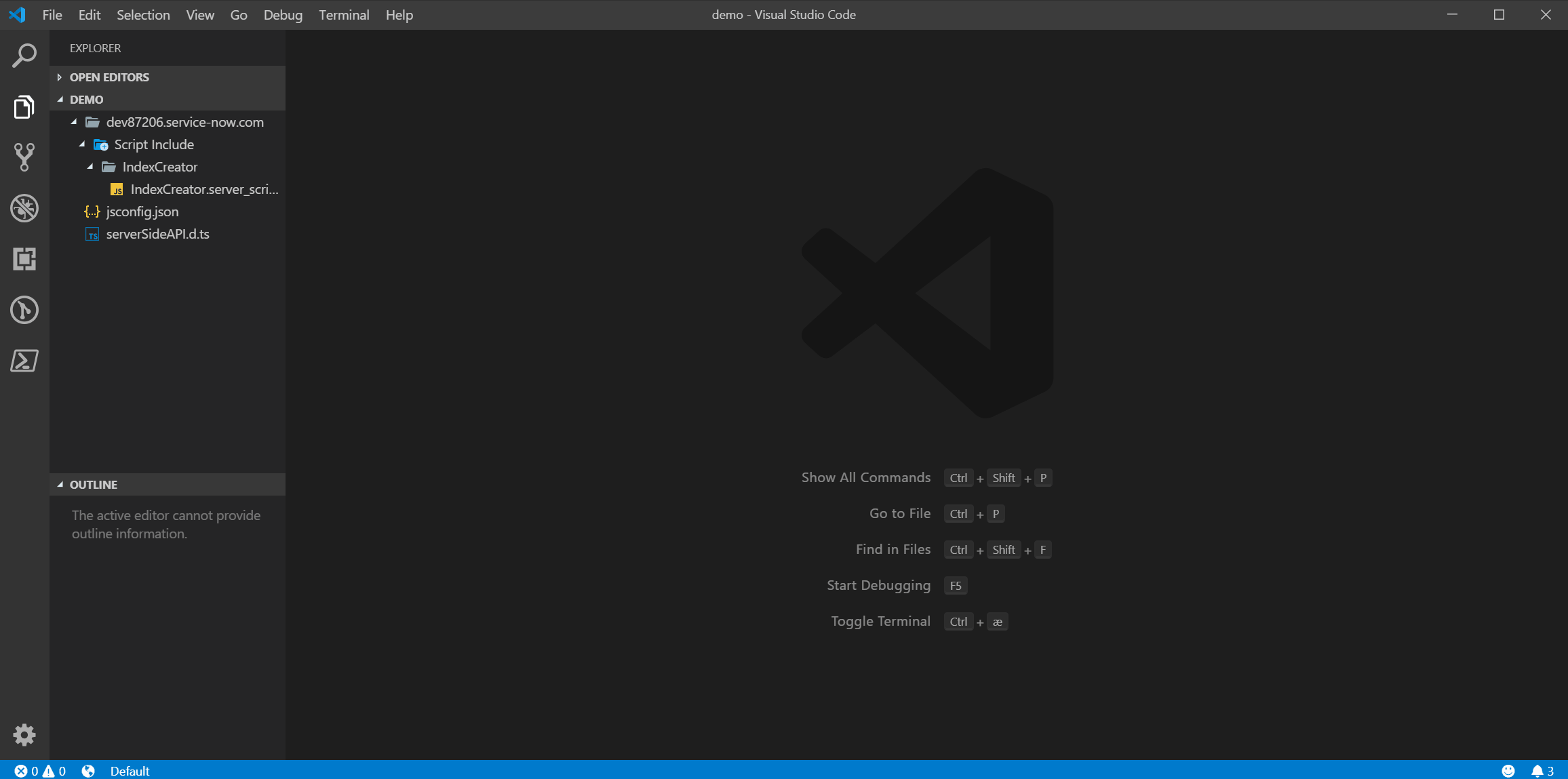Click errors and warnings count in status bar
This screenshot has width=1568, height=779.
point(40,771)
